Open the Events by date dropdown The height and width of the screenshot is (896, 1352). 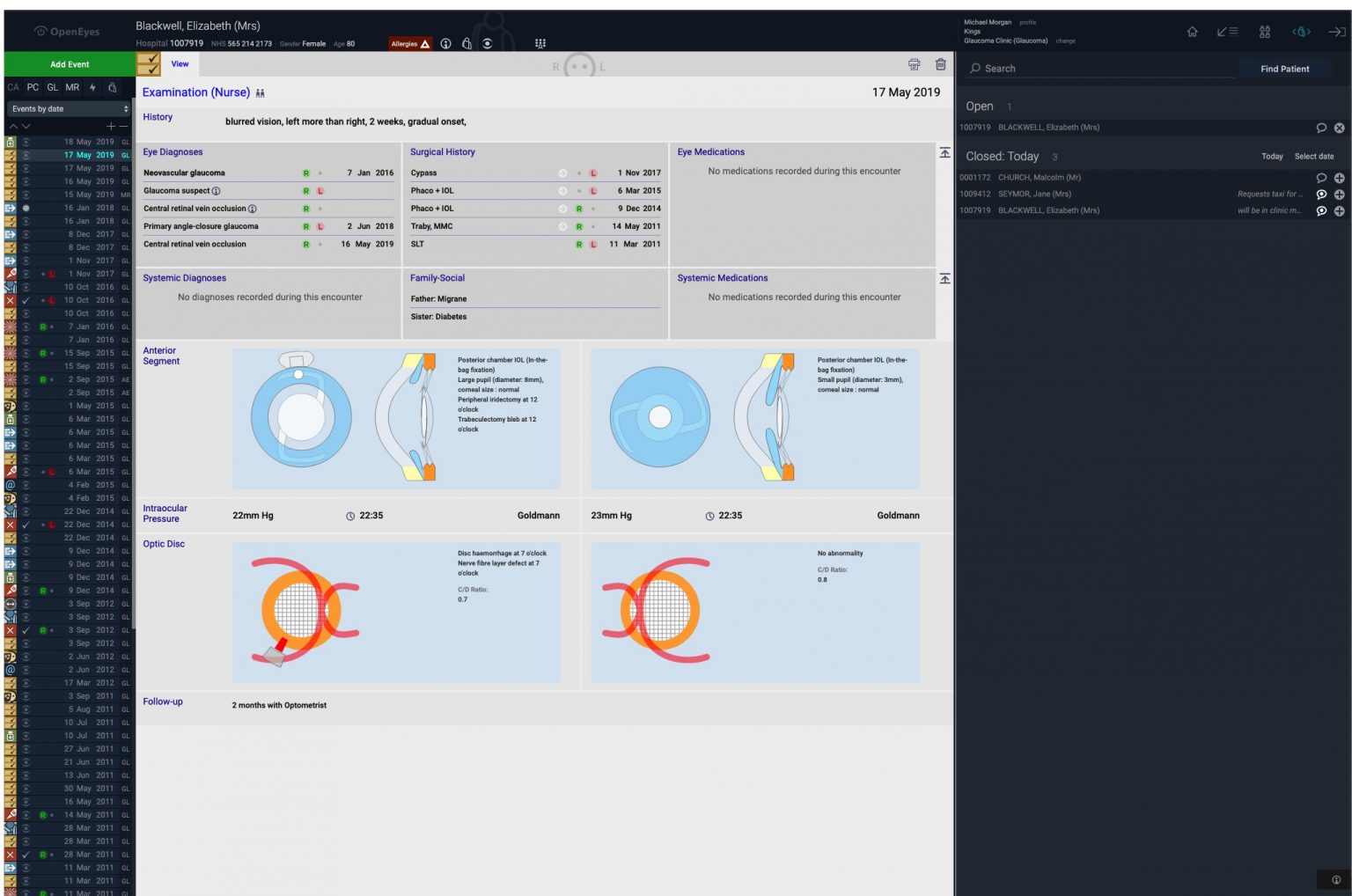pos(70,109)
